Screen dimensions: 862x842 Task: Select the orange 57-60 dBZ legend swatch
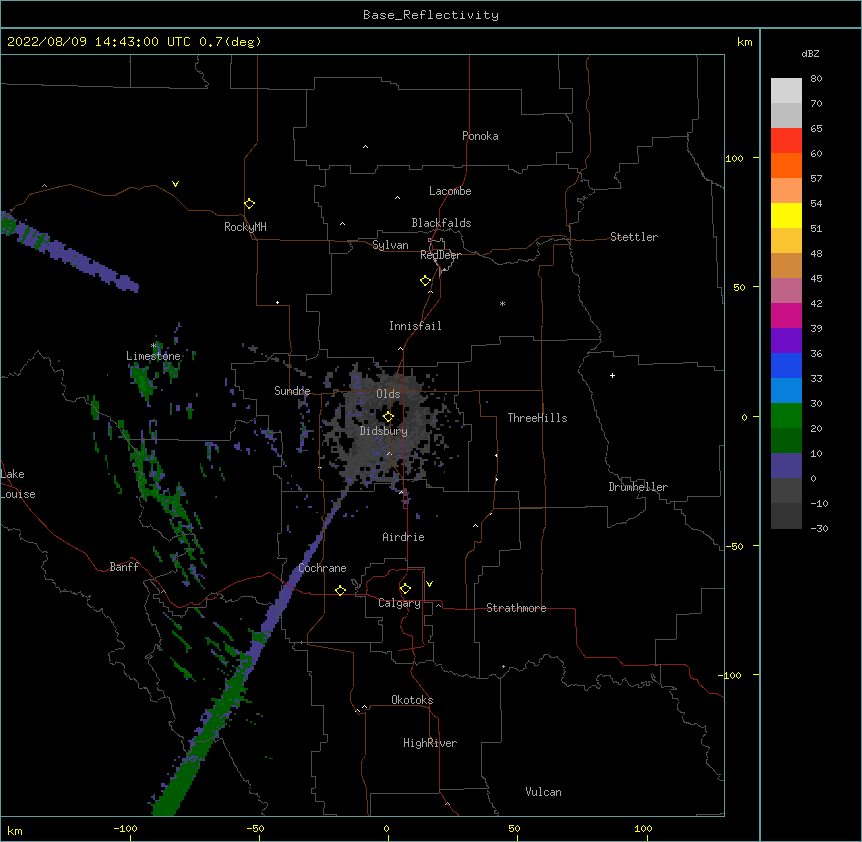(x=786, y=165)
